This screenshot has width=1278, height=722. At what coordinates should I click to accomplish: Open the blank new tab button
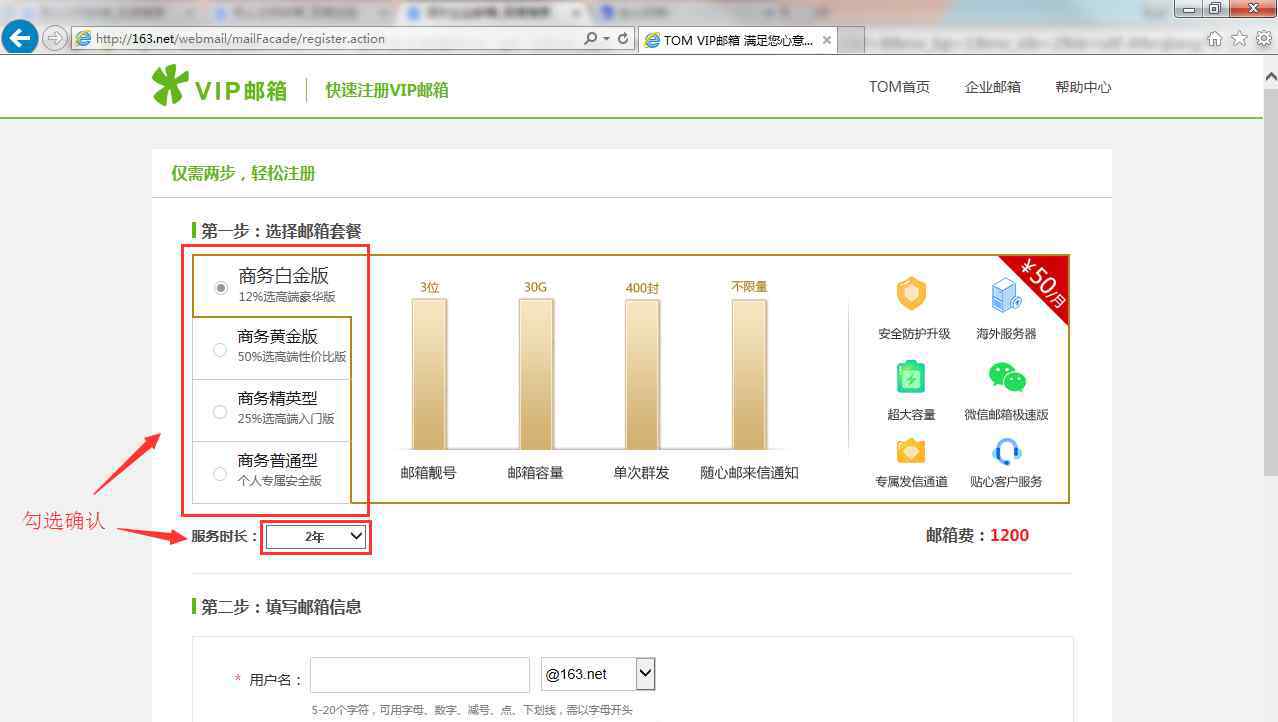click(x=851, y=40)
